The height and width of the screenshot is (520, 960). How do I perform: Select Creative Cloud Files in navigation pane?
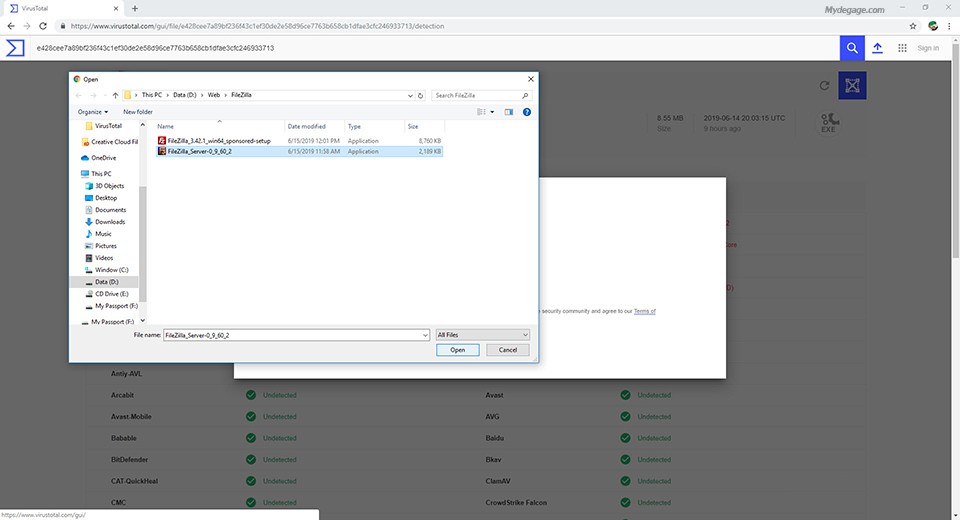tap(110, 141)
